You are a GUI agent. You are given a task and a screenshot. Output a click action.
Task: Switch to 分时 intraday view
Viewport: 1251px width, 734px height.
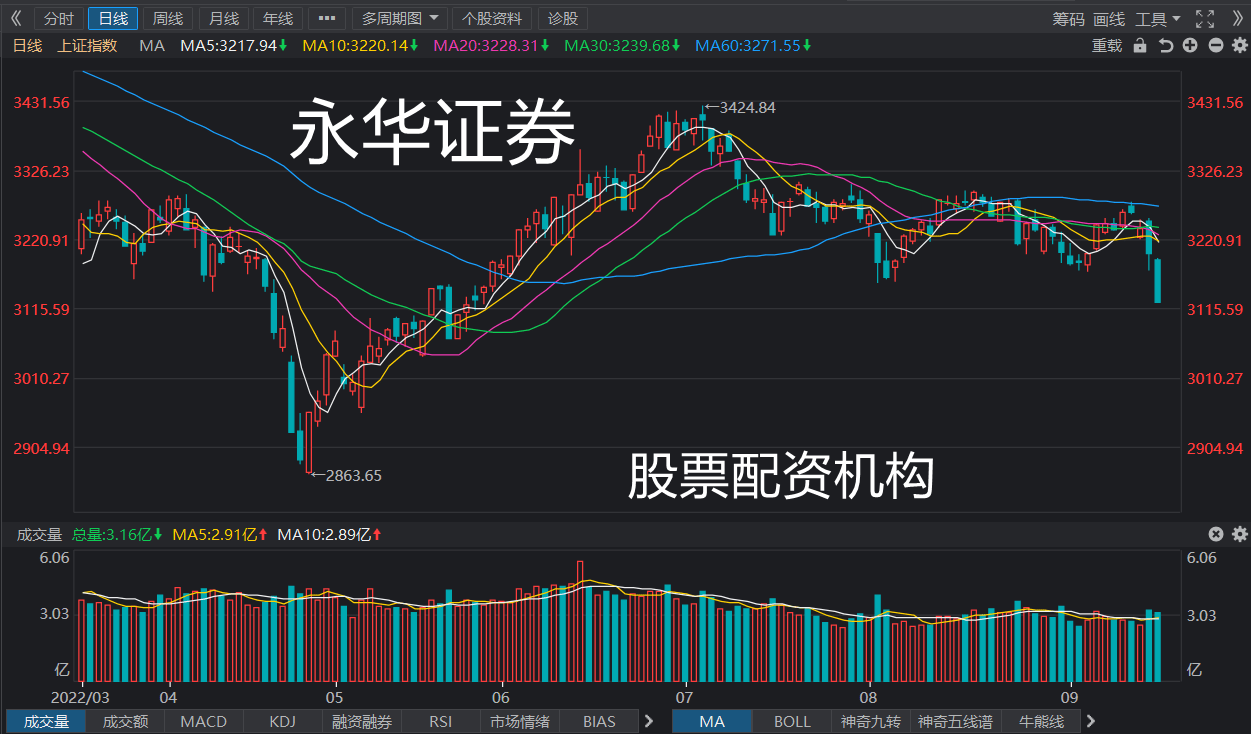59,19
